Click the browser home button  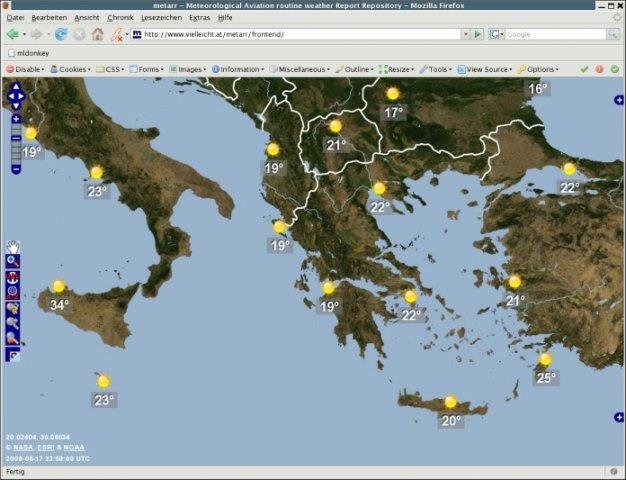point(97,34)
